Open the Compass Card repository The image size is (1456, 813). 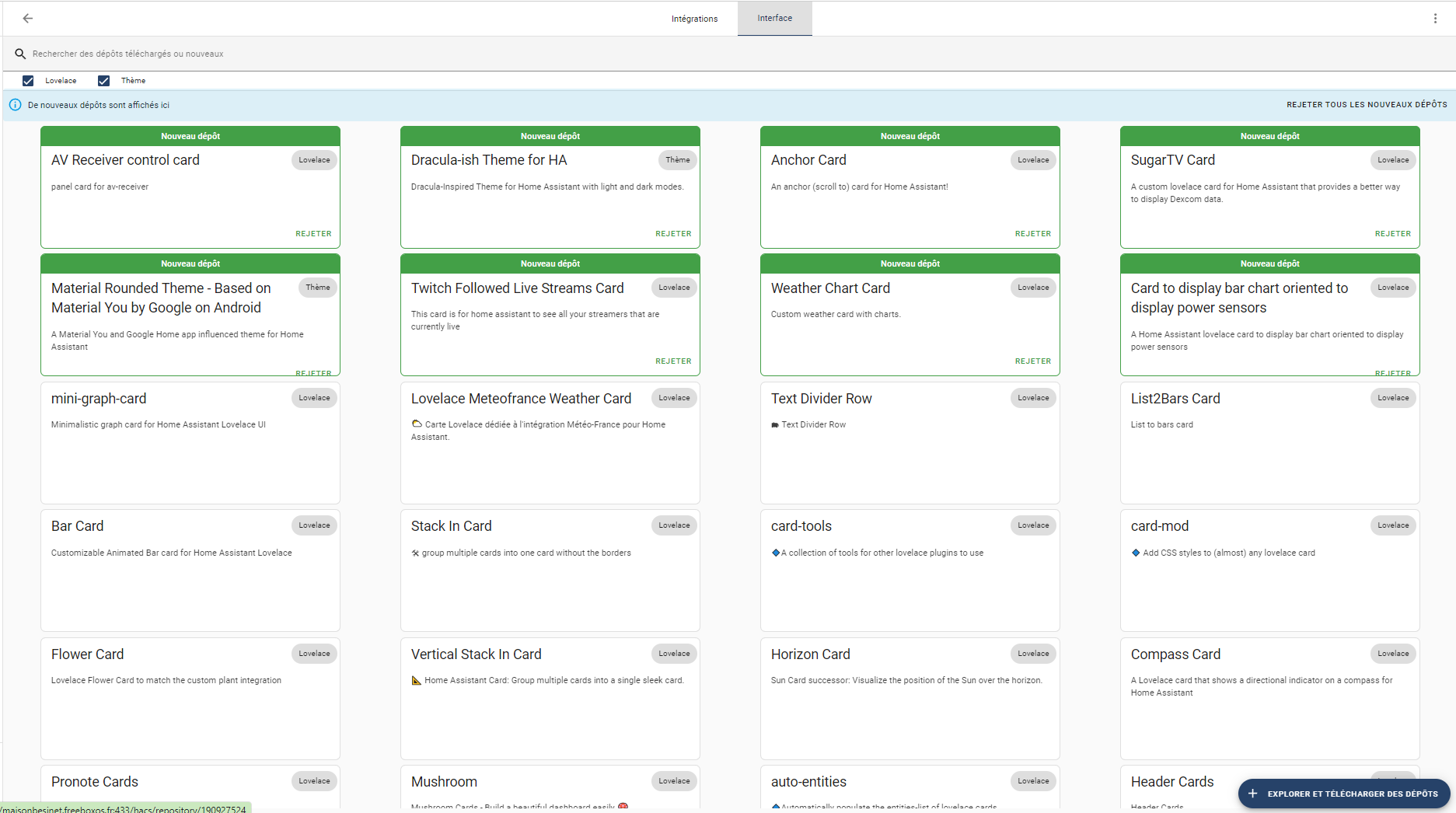pos(1270,699)
